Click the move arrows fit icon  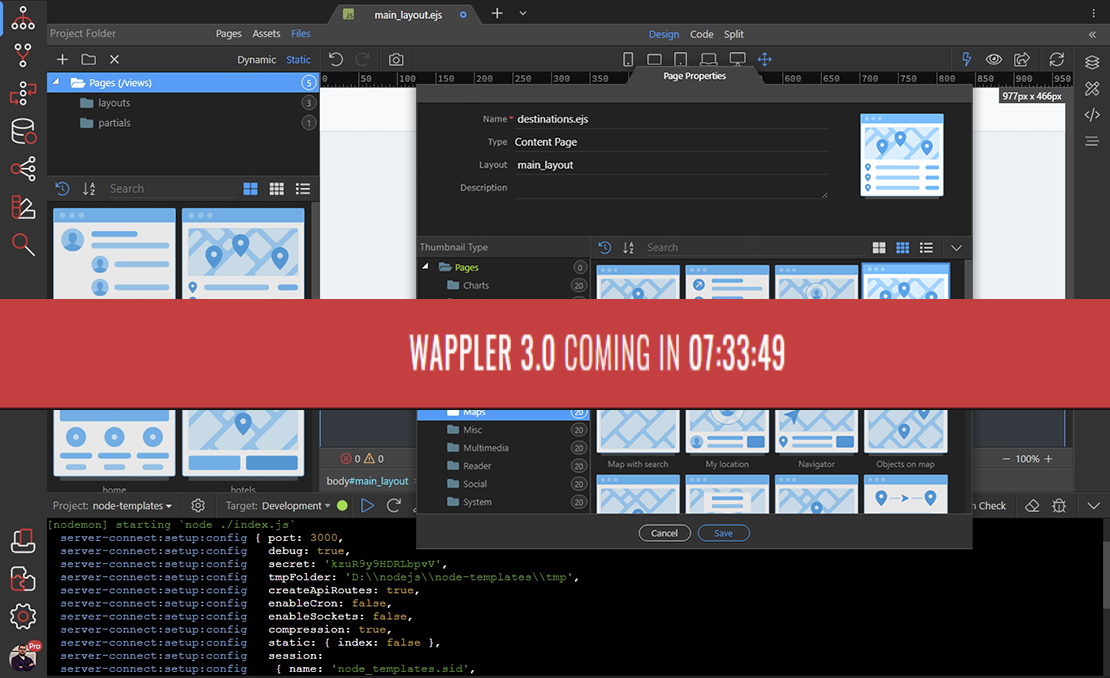pos(765,59)
